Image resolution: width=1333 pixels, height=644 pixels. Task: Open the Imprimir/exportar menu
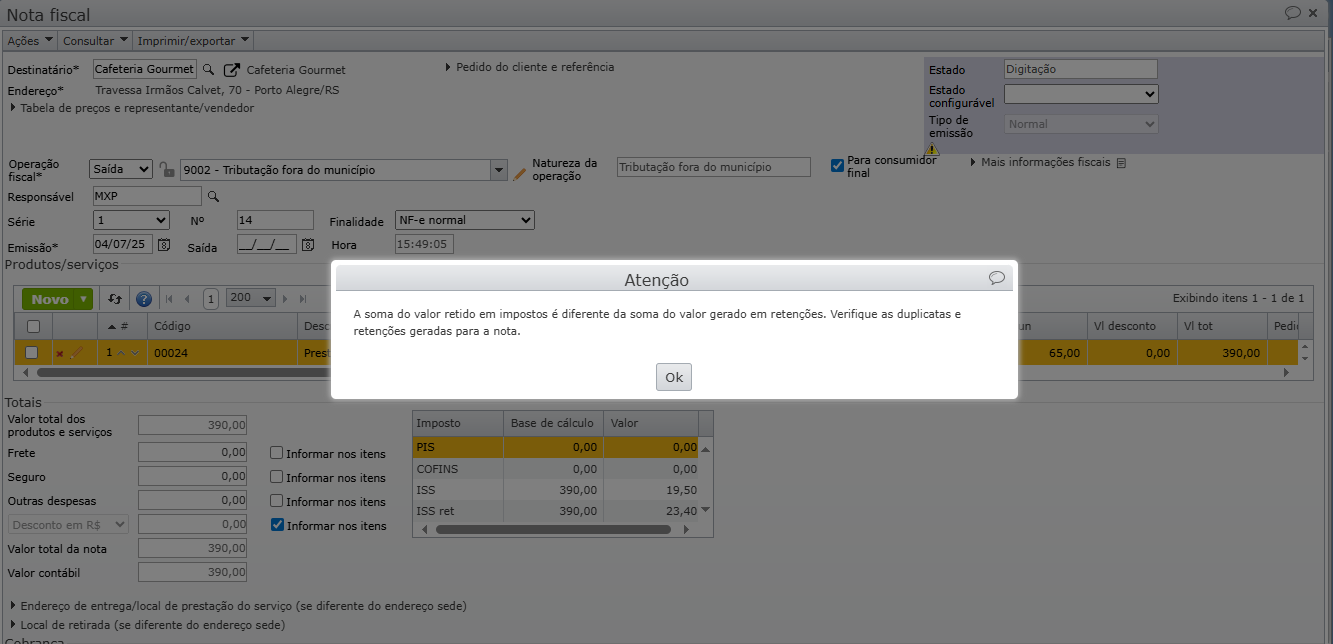point(193,41)
